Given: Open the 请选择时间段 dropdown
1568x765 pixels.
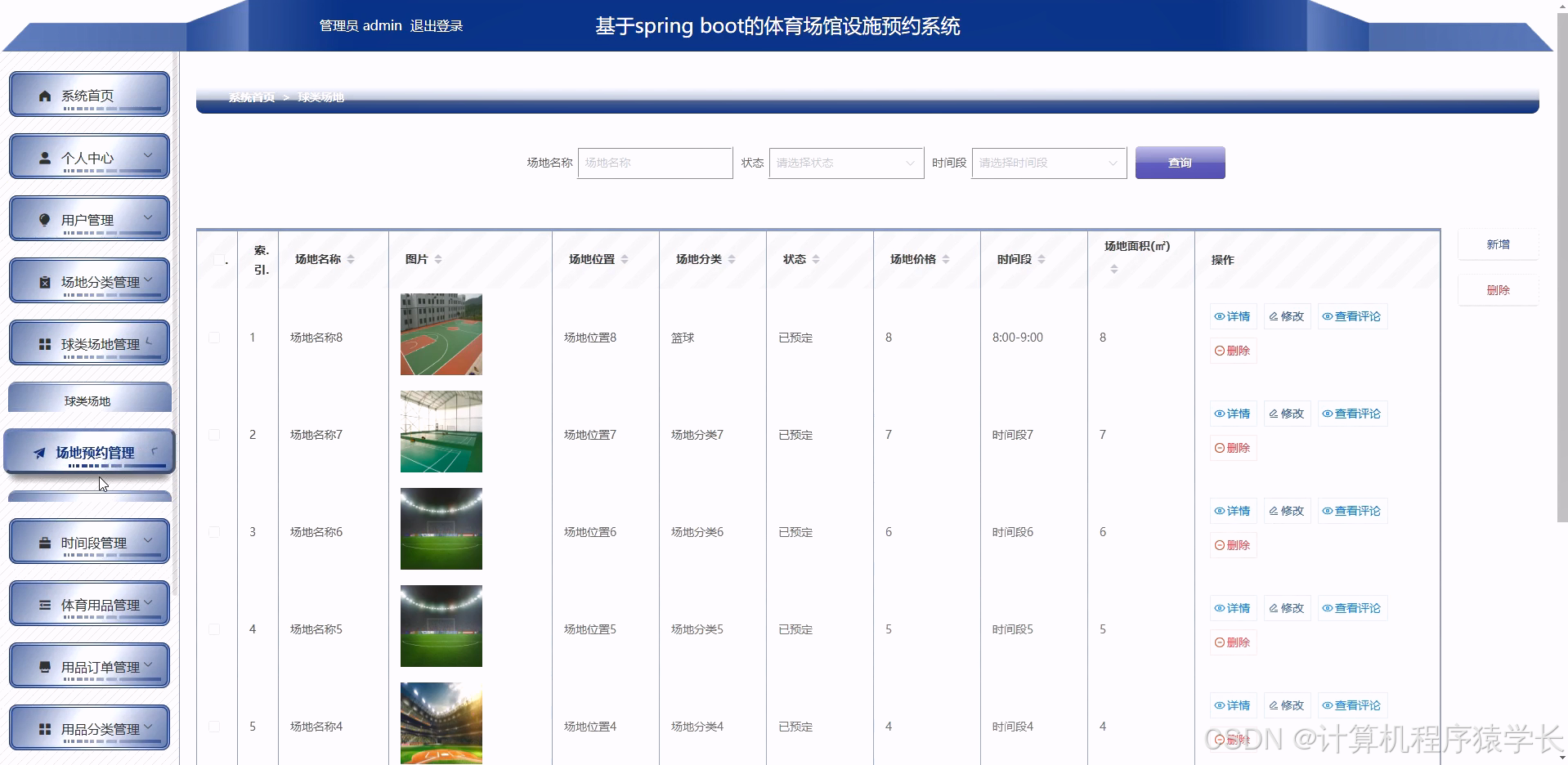Looking at the screenshot, I should [1047, 163].
